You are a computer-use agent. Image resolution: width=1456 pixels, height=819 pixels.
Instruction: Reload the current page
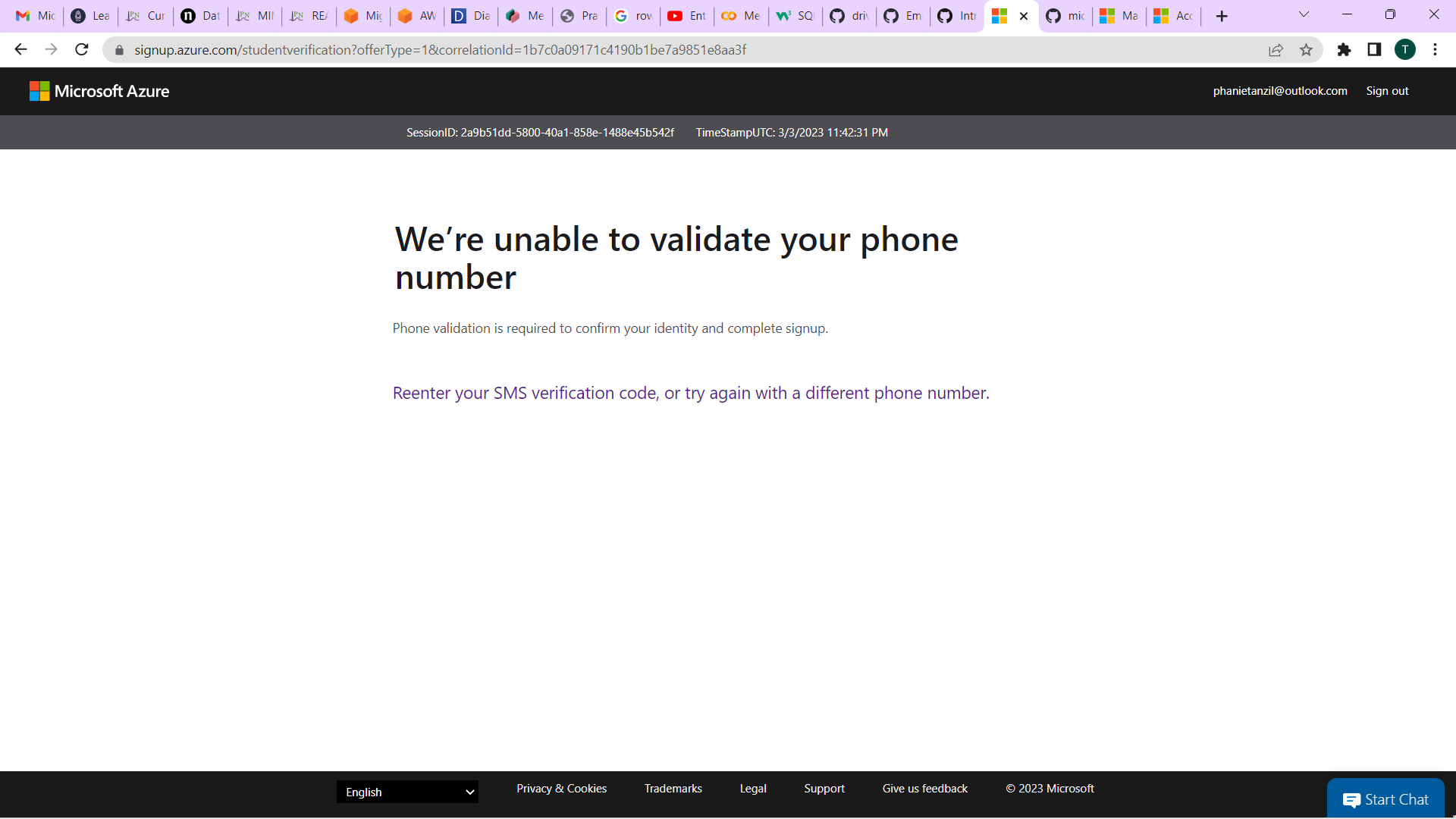coord(82,49)
